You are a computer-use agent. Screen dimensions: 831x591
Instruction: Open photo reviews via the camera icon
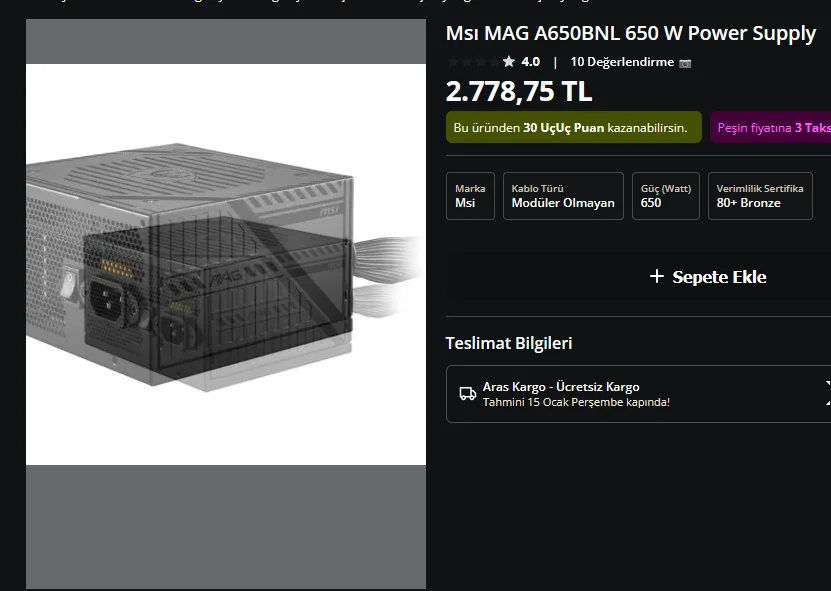pos(685,63)
